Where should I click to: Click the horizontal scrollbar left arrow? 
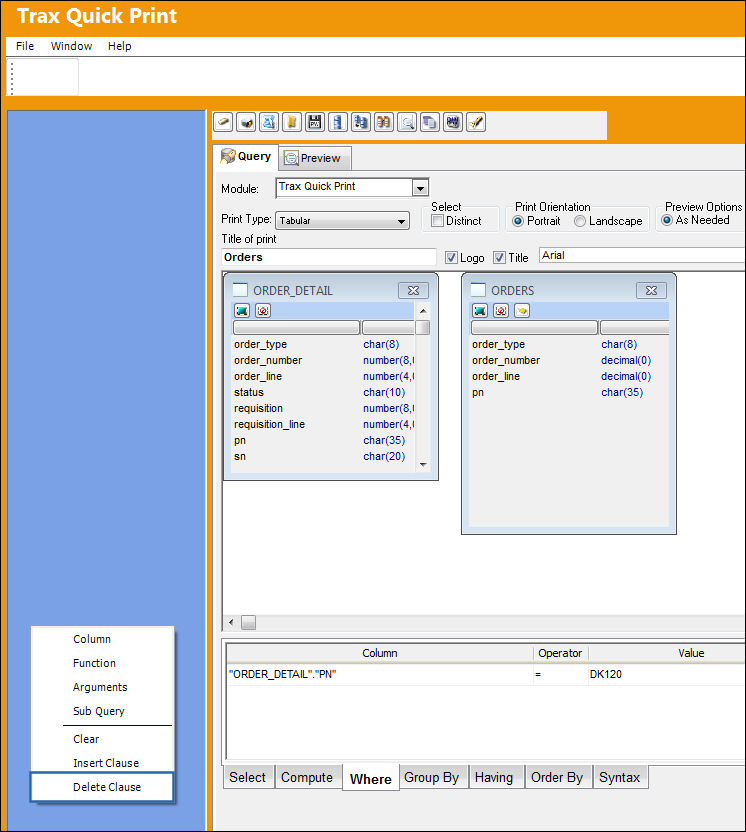coord(231,622)
